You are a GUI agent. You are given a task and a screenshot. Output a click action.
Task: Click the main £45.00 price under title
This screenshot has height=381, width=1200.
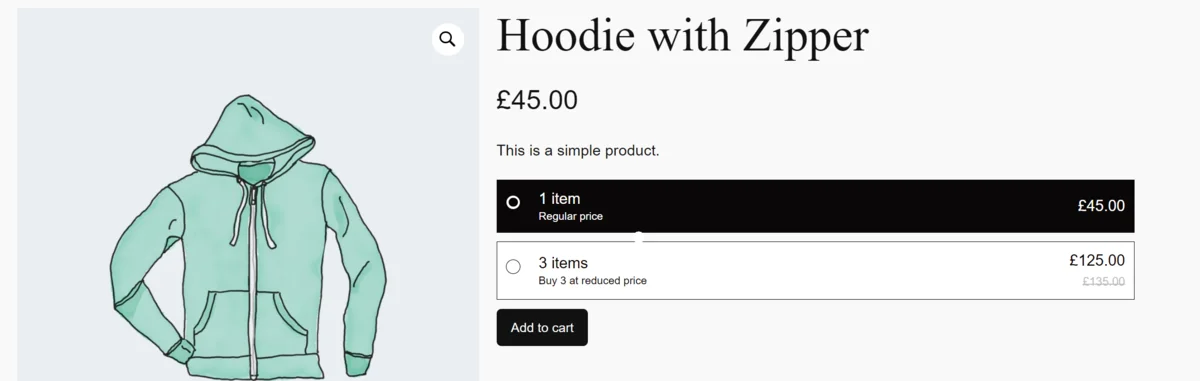(537, 100)
